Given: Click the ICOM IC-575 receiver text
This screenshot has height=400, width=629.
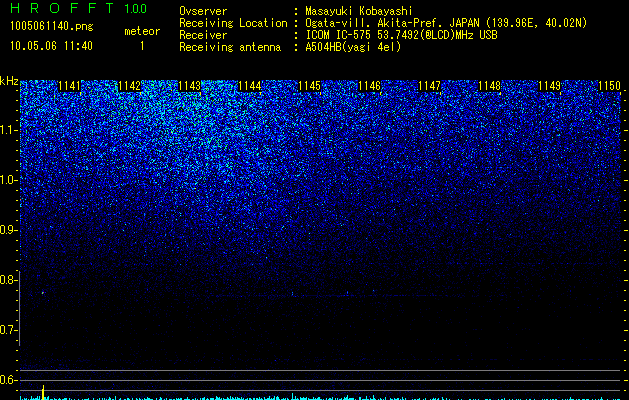Looking at the screenshot, I should (x=401, y=35).
